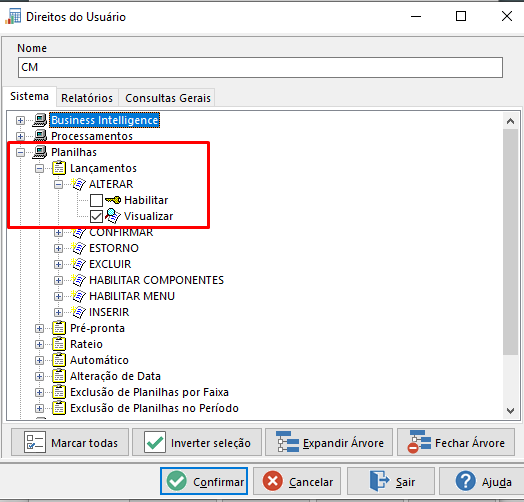The width and height of the screenshot is (524, 502).
Task: Open the Consultas Gerais tab
Action: (168, 98)
